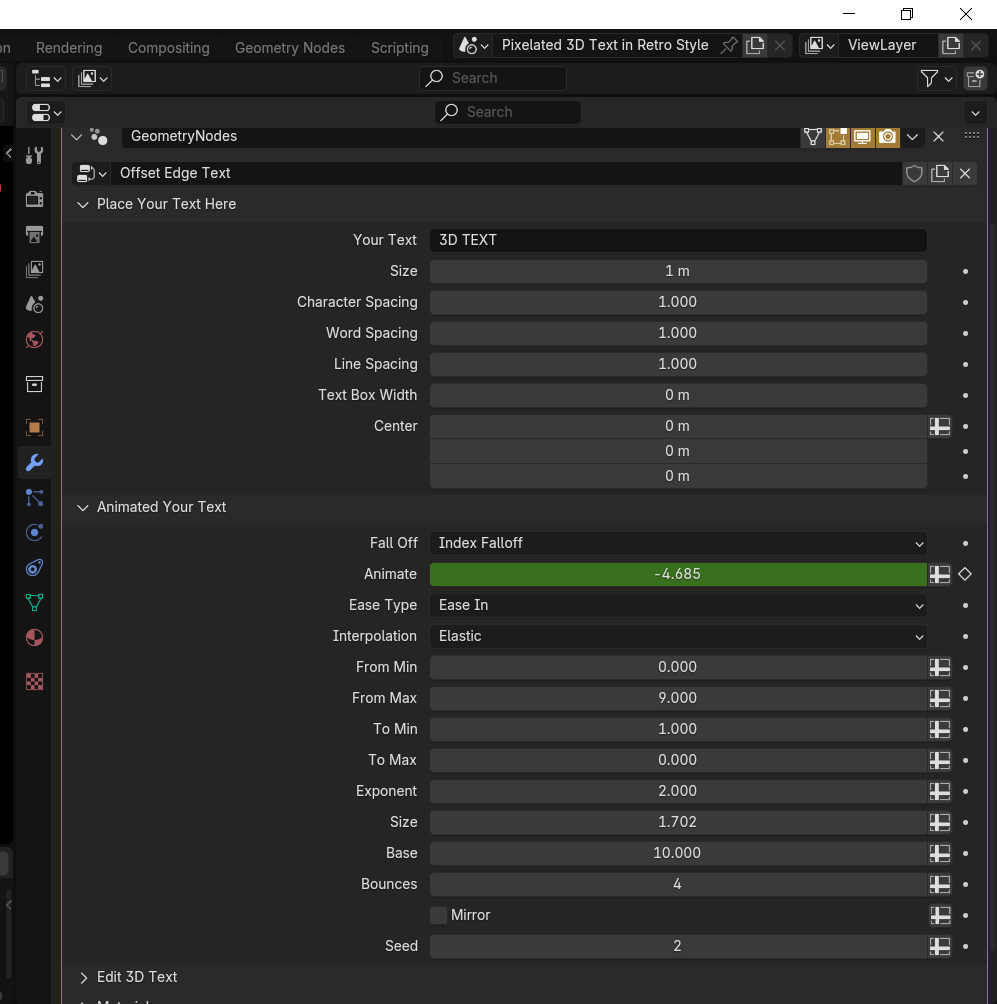Open the Output properties tab

click(35, 234)
